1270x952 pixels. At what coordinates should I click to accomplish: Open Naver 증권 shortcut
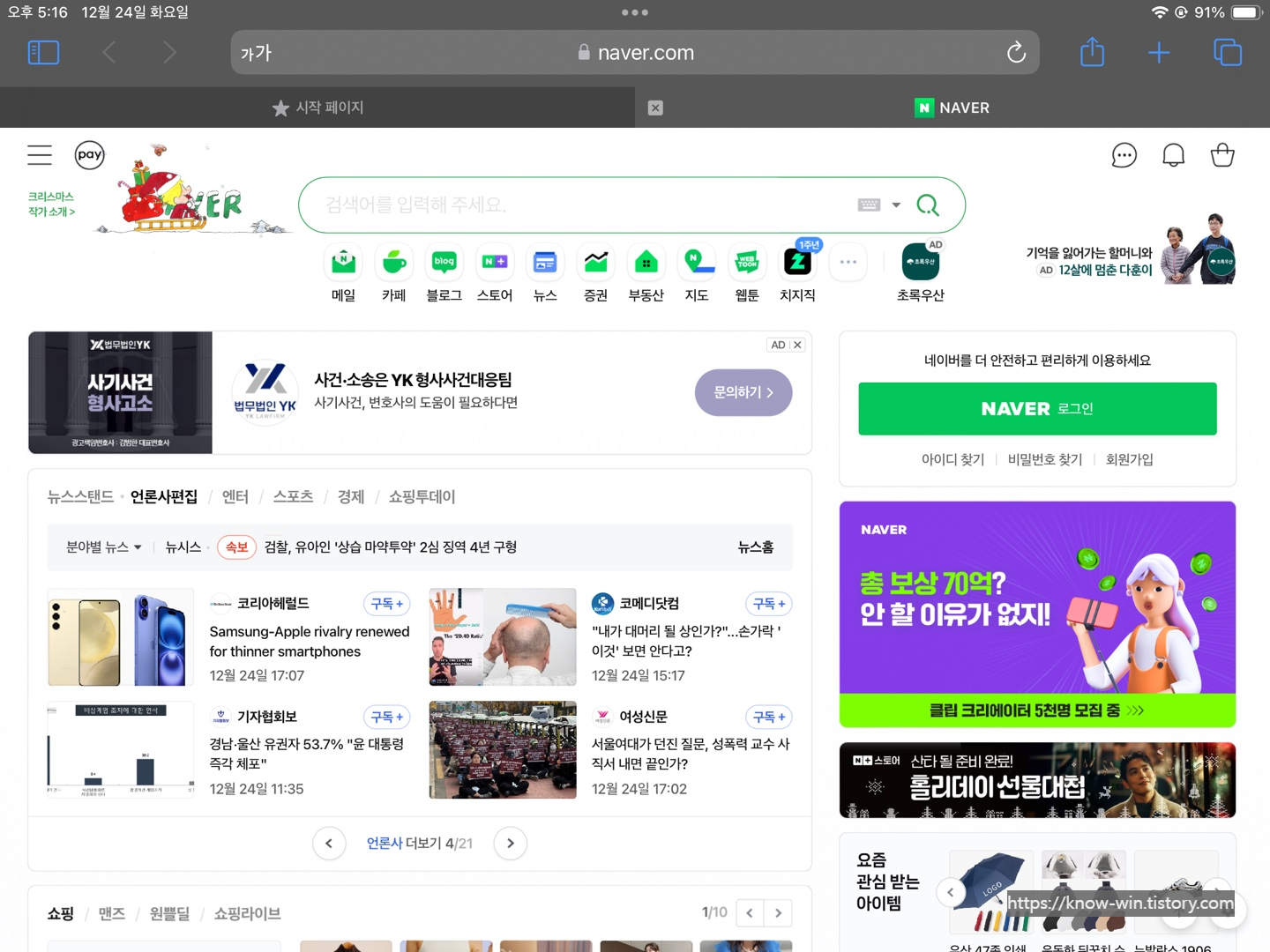click(596, 273)
